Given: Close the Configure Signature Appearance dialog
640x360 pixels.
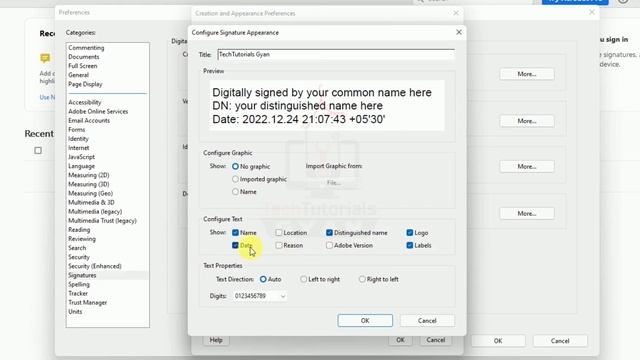Looking at the screenshot, I should click(x=459, y=32).
